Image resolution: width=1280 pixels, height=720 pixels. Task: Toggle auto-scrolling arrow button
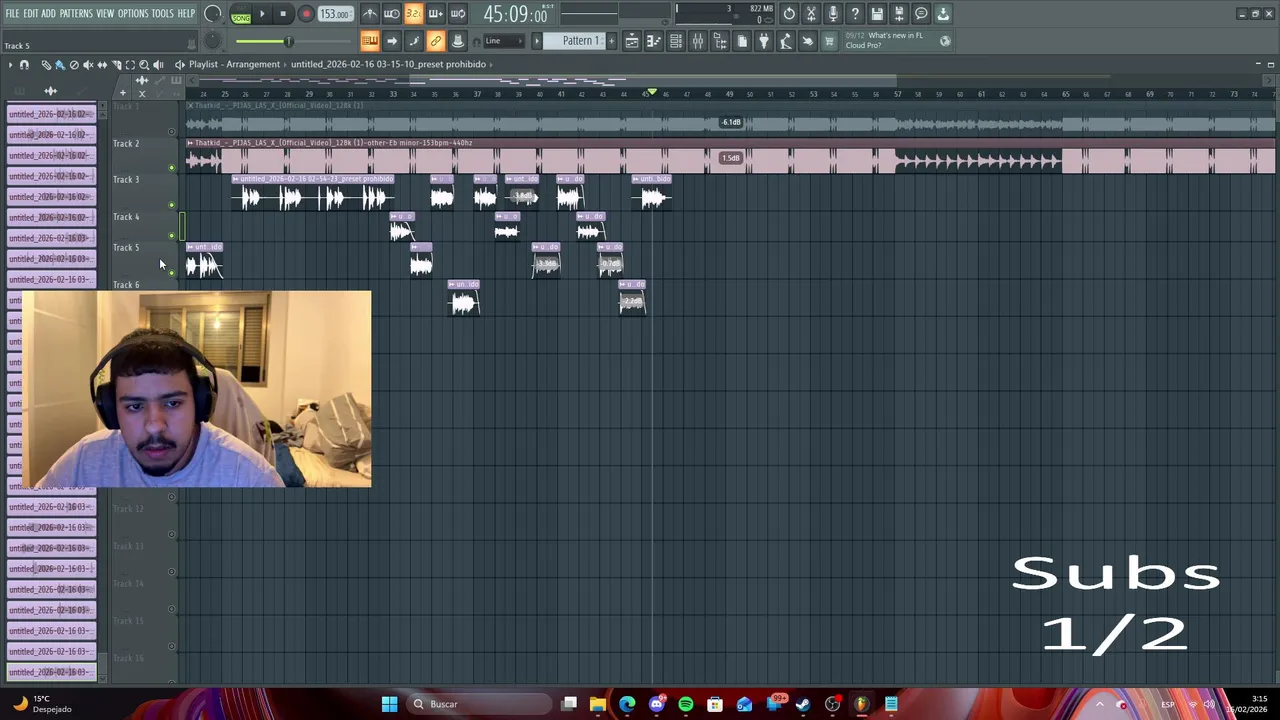(x=392, y=41)
